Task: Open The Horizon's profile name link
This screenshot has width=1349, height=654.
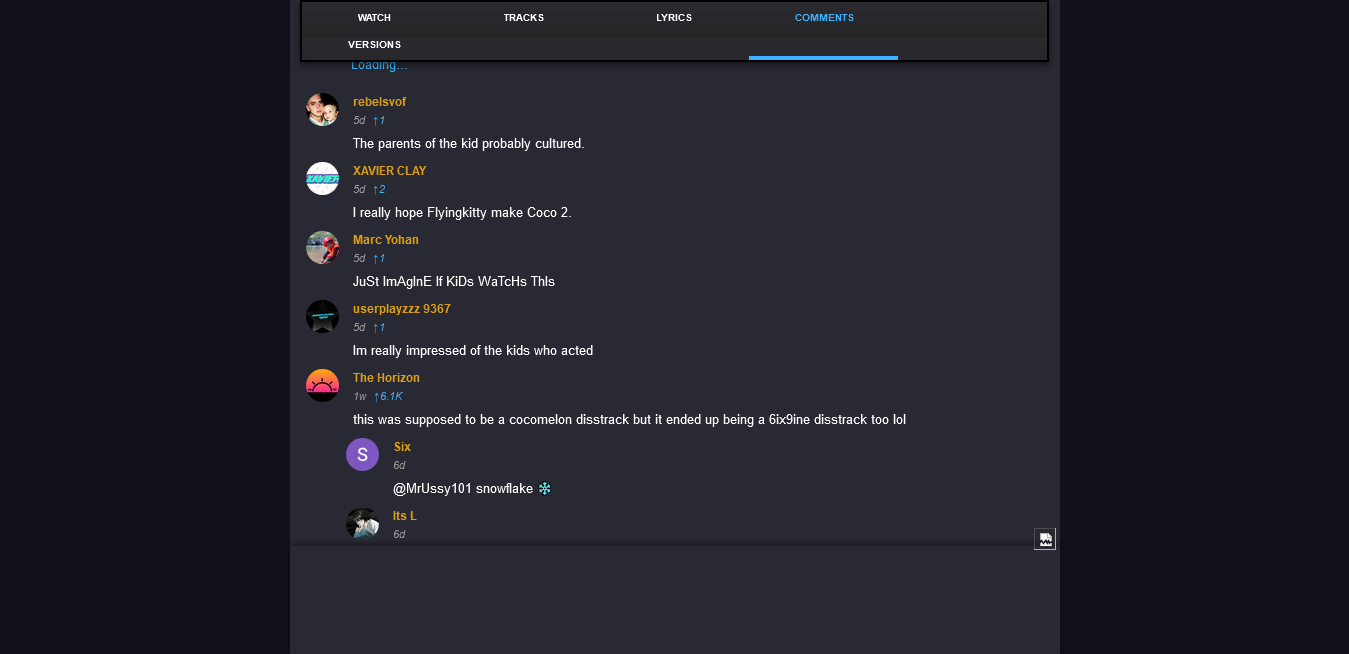Action: point(386,378)
